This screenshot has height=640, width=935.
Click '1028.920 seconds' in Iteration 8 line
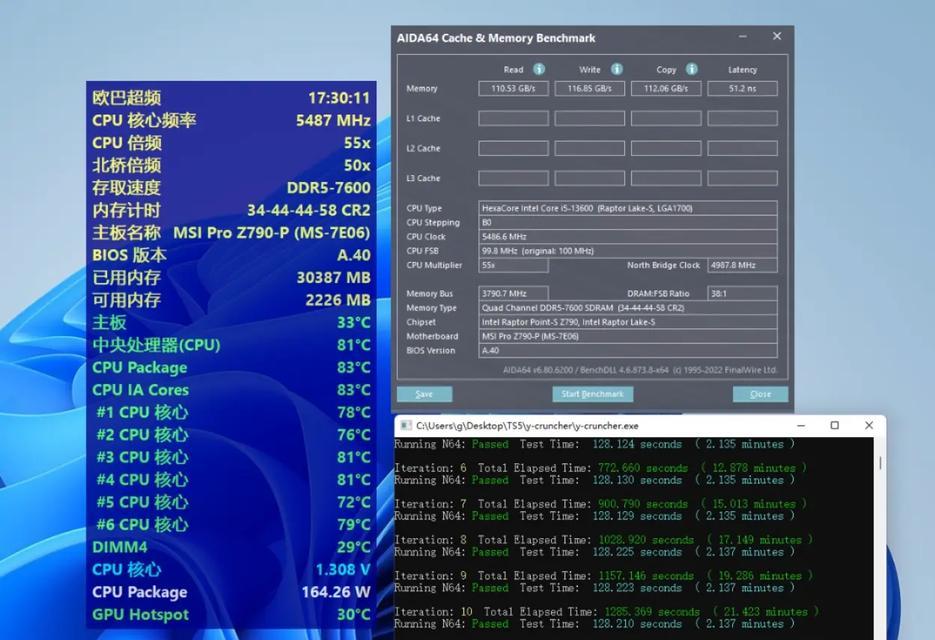tap(646, 540)
